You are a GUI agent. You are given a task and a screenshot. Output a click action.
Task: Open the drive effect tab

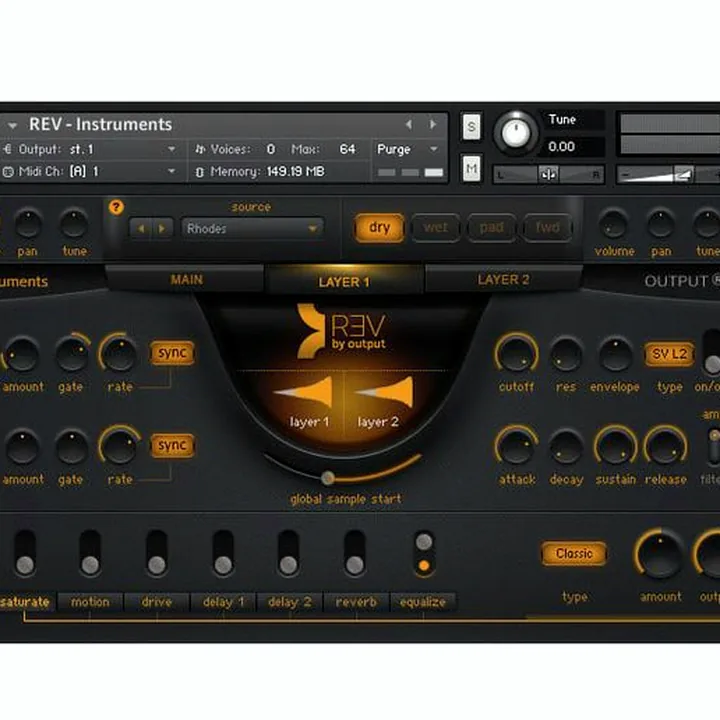coord(157,602)
